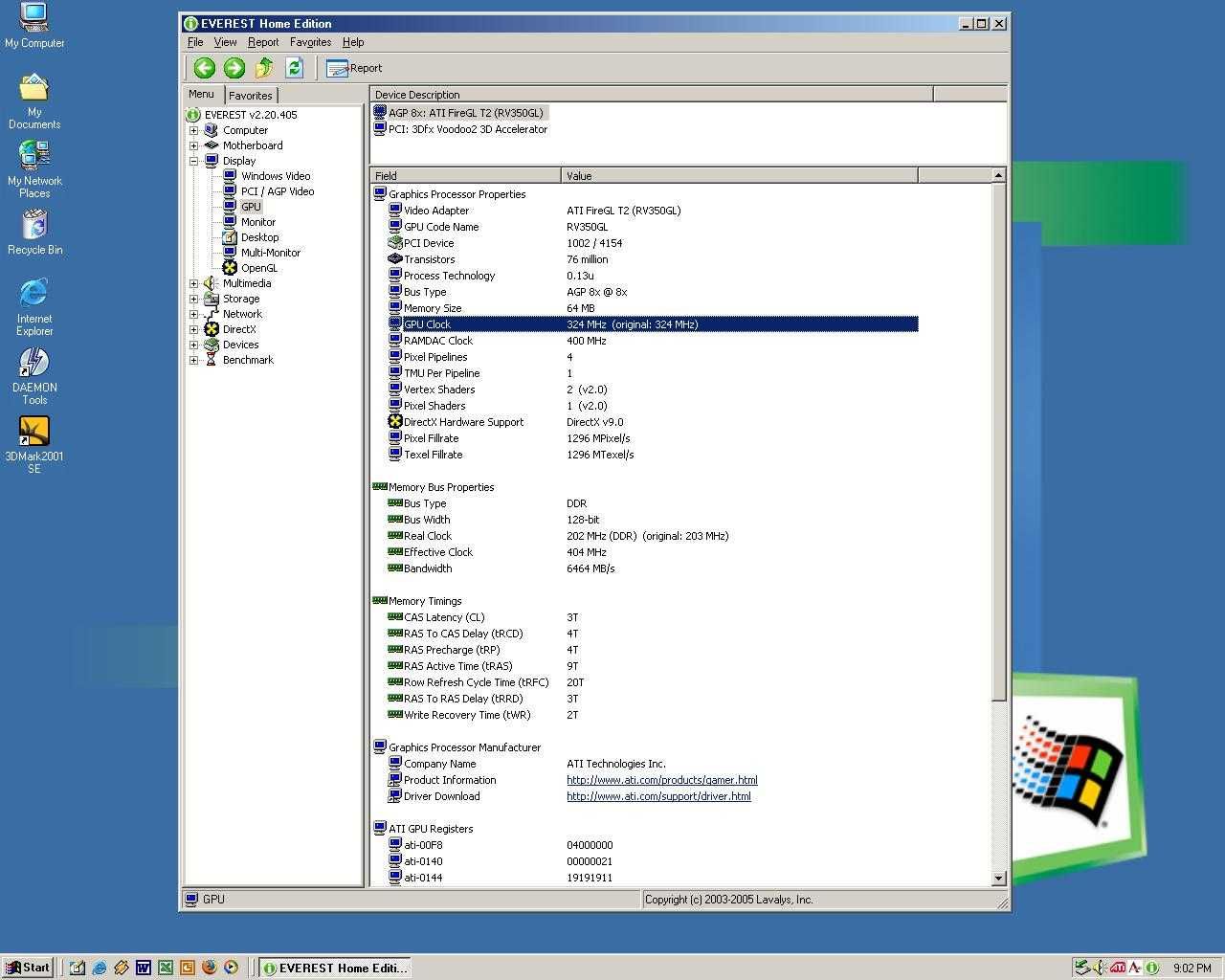This screenshot has width=1225, height=980.
Task: Select the Pixel Fillrate row
Action: pos(653,438)
